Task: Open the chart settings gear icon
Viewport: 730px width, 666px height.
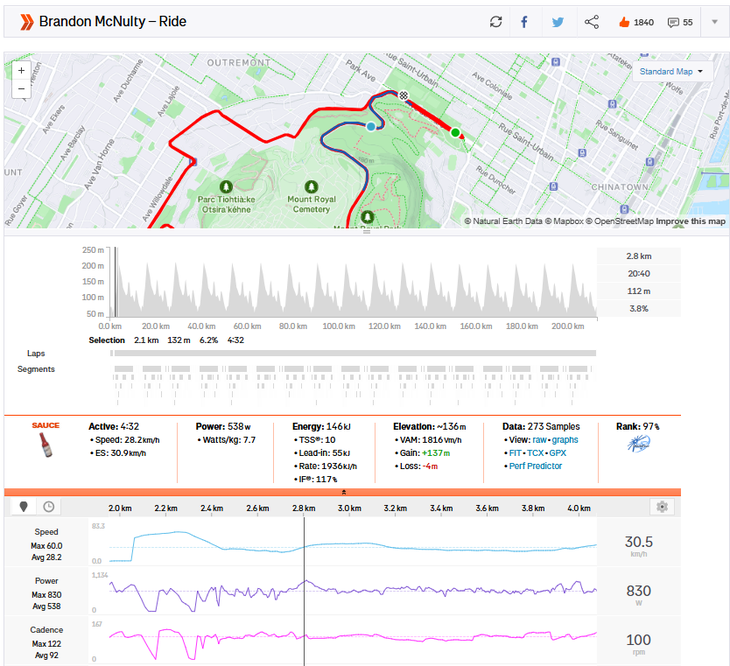Action: (x=661, y=507)
